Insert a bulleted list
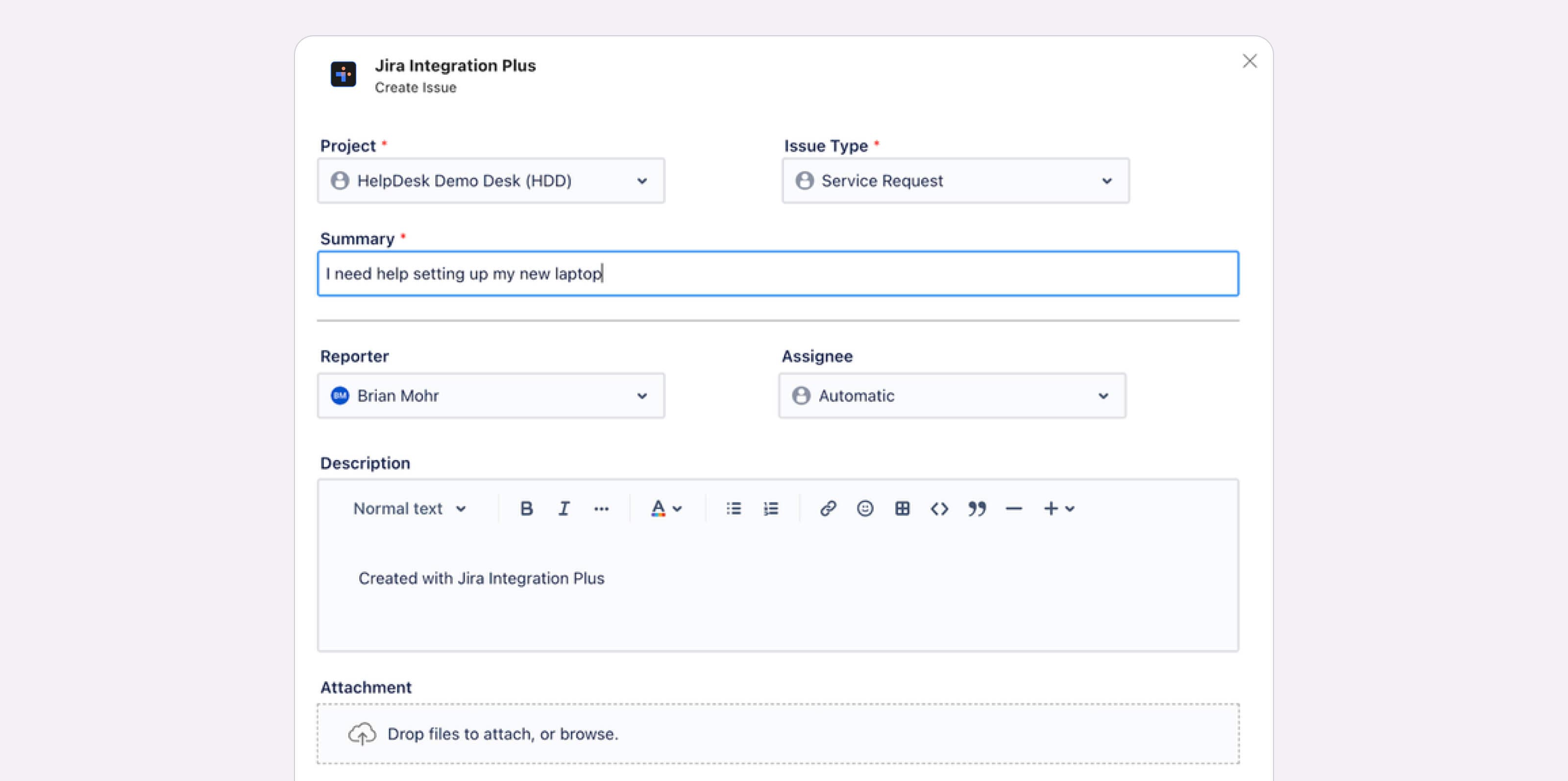The image size is (1568, 781). pos(734,508)
